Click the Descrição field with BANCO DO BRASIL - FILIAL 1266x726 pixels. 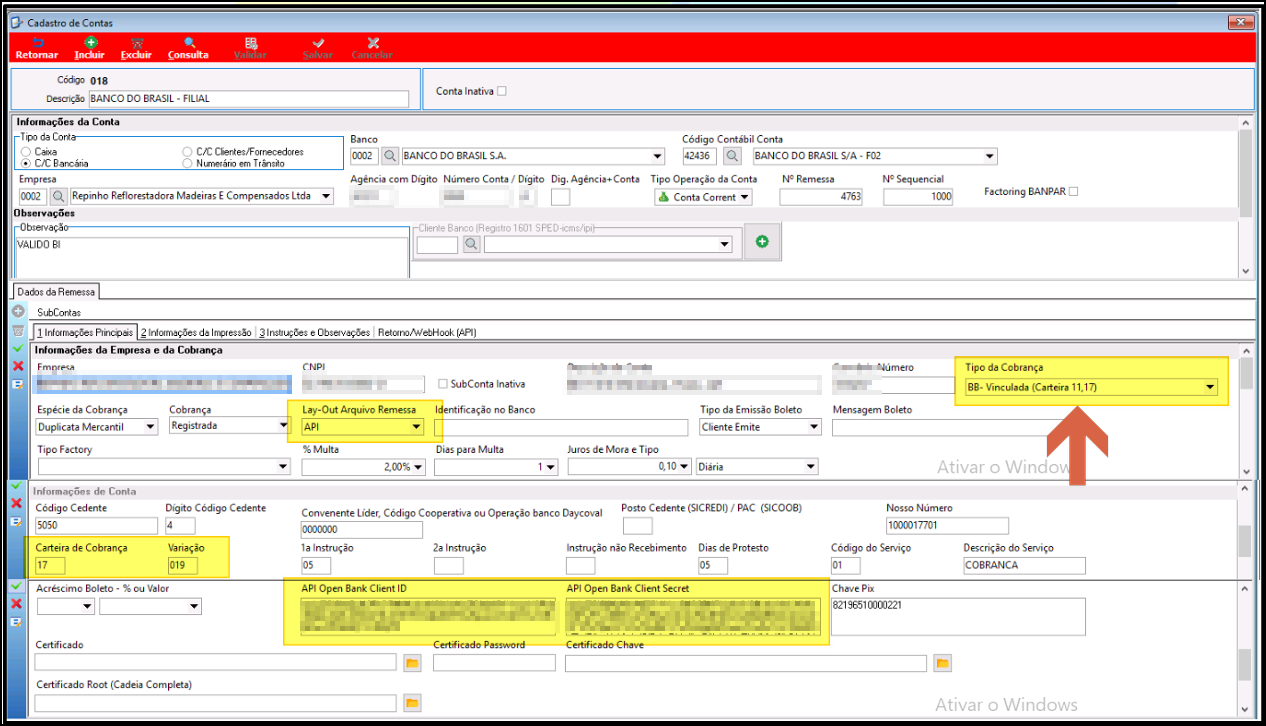click(248, 99)
